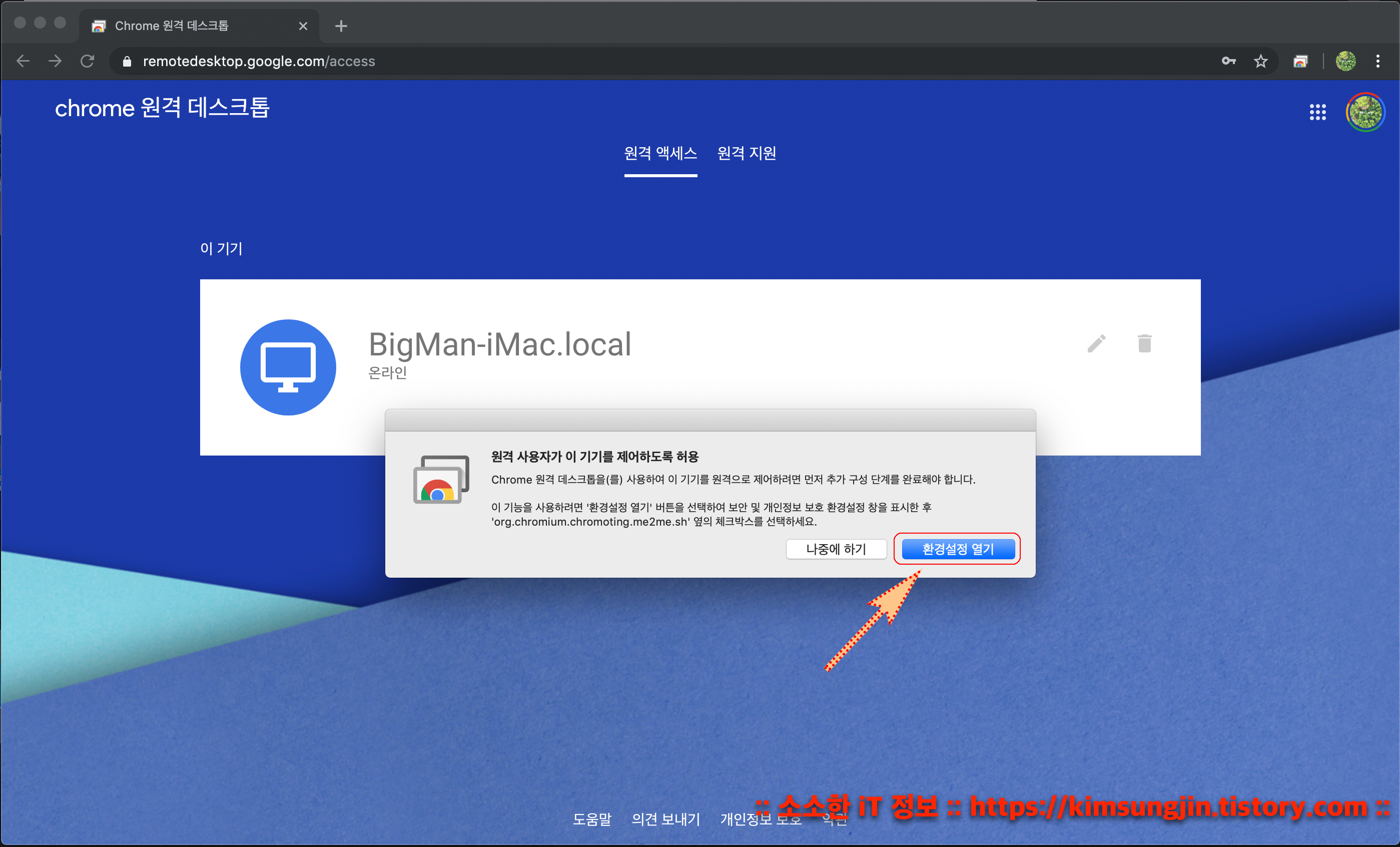Screen dimensions: 1400x847
Task: Click the saved password key icon
Action: click(x=1228, y=62)
